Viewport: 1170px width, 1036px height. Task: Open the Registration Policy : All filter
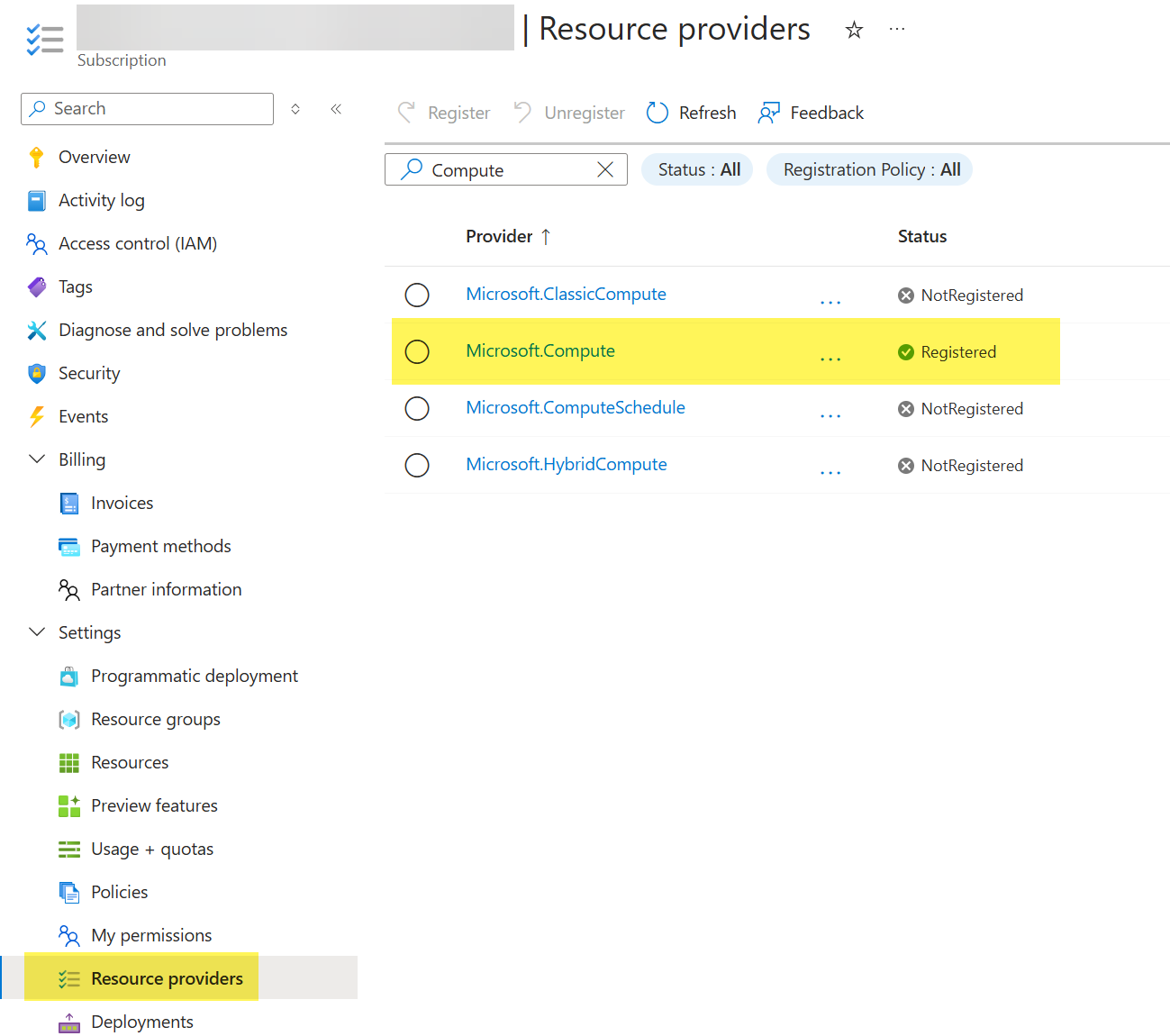pyautogui.click(x=869, y=169)
